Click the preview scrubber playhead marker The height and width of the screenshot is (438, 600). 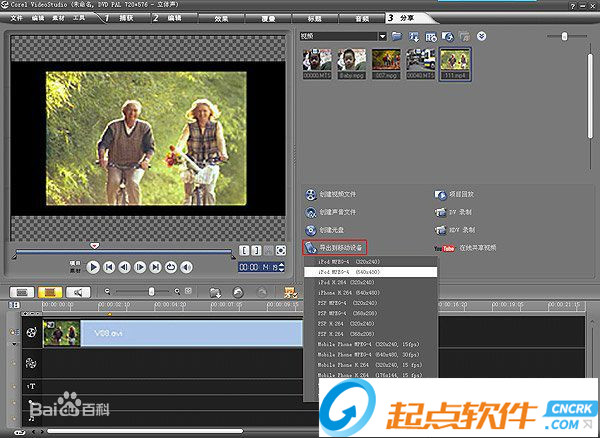pos(95,246)
